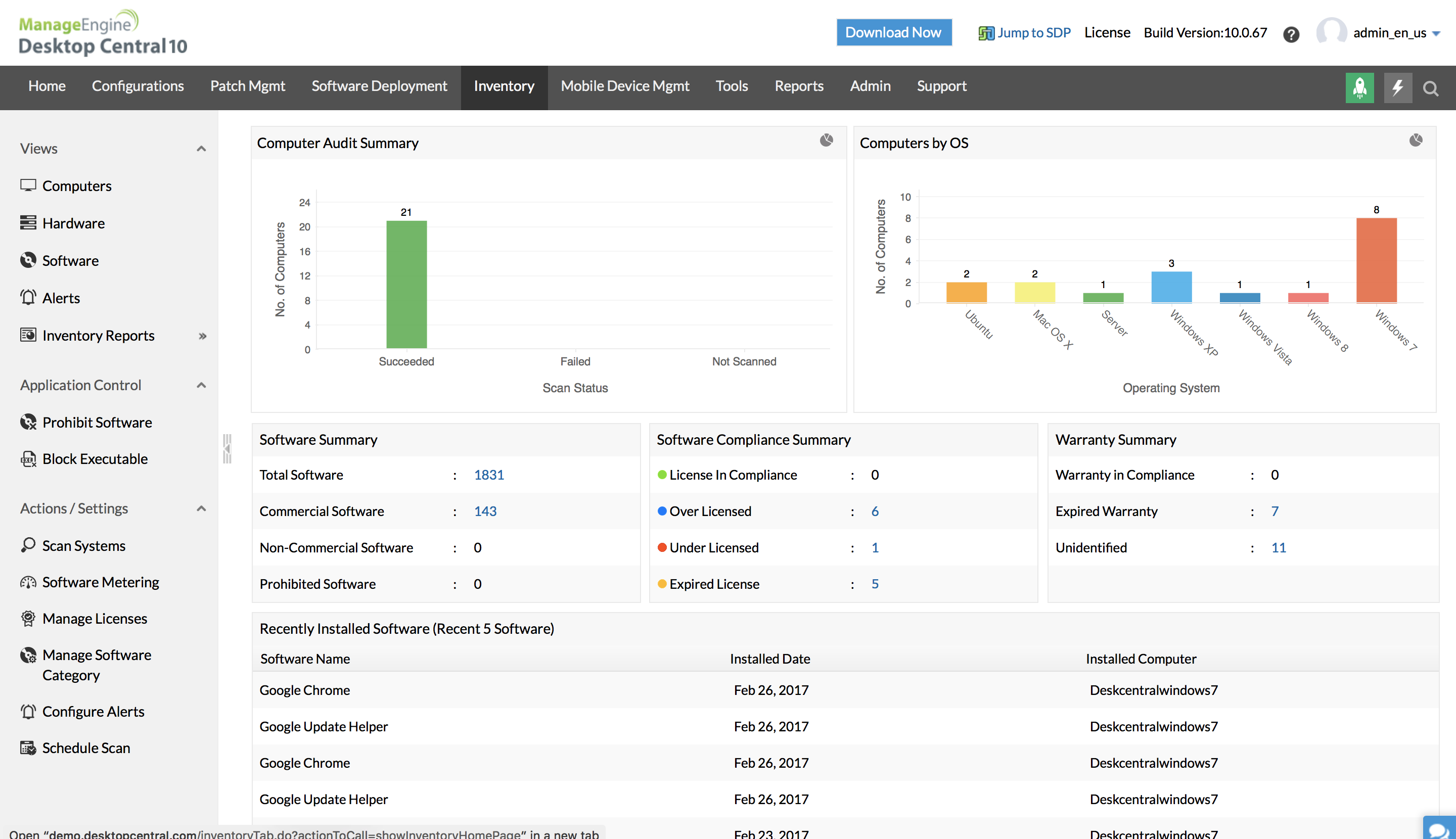Open Prohibit Software in sidebar
The width and height of the screenshot is (1456, 839).
pyautogui.click(x=97, y=422)
